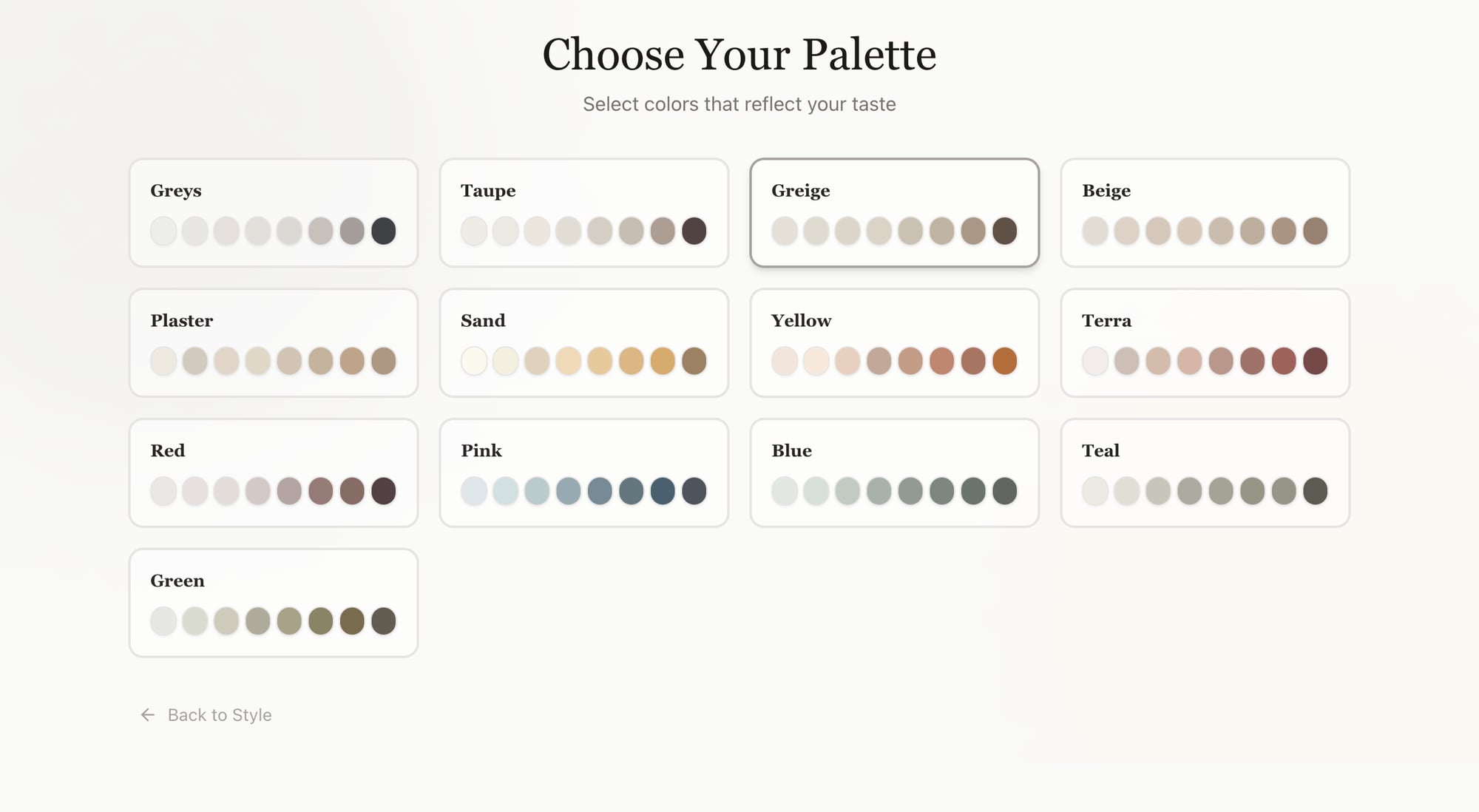Select the Pink palette card
This screenshot has width=1479, height=812.
[583, 473]
